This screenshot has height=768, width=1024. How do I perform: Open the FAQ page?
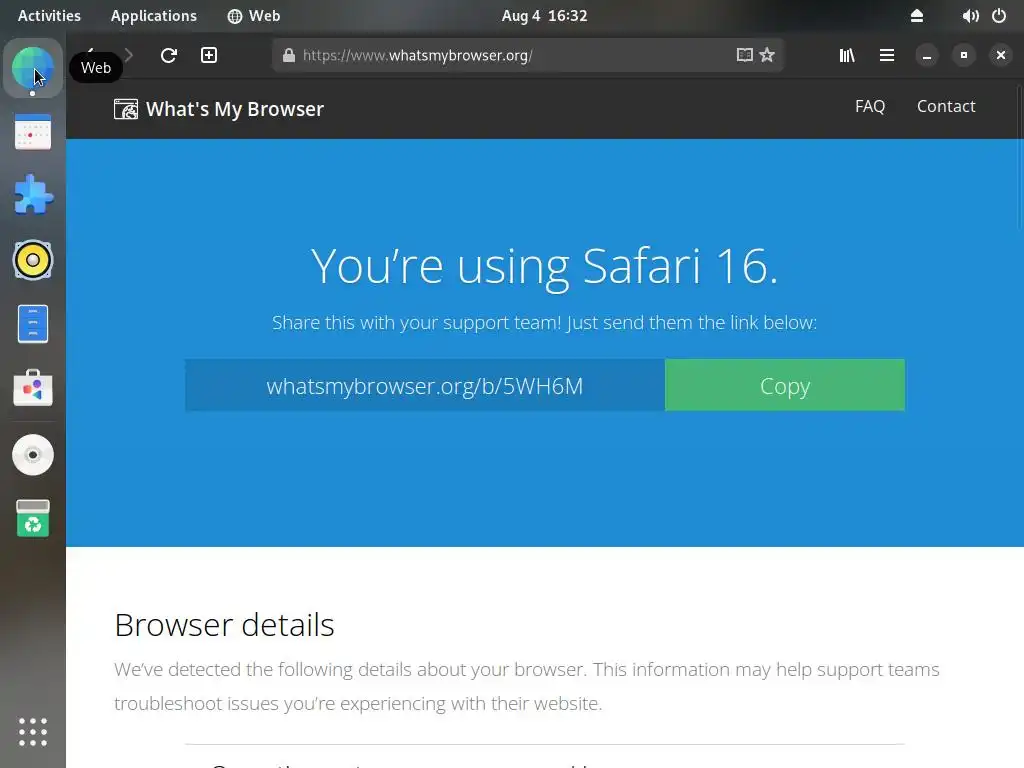click(870, 106)
